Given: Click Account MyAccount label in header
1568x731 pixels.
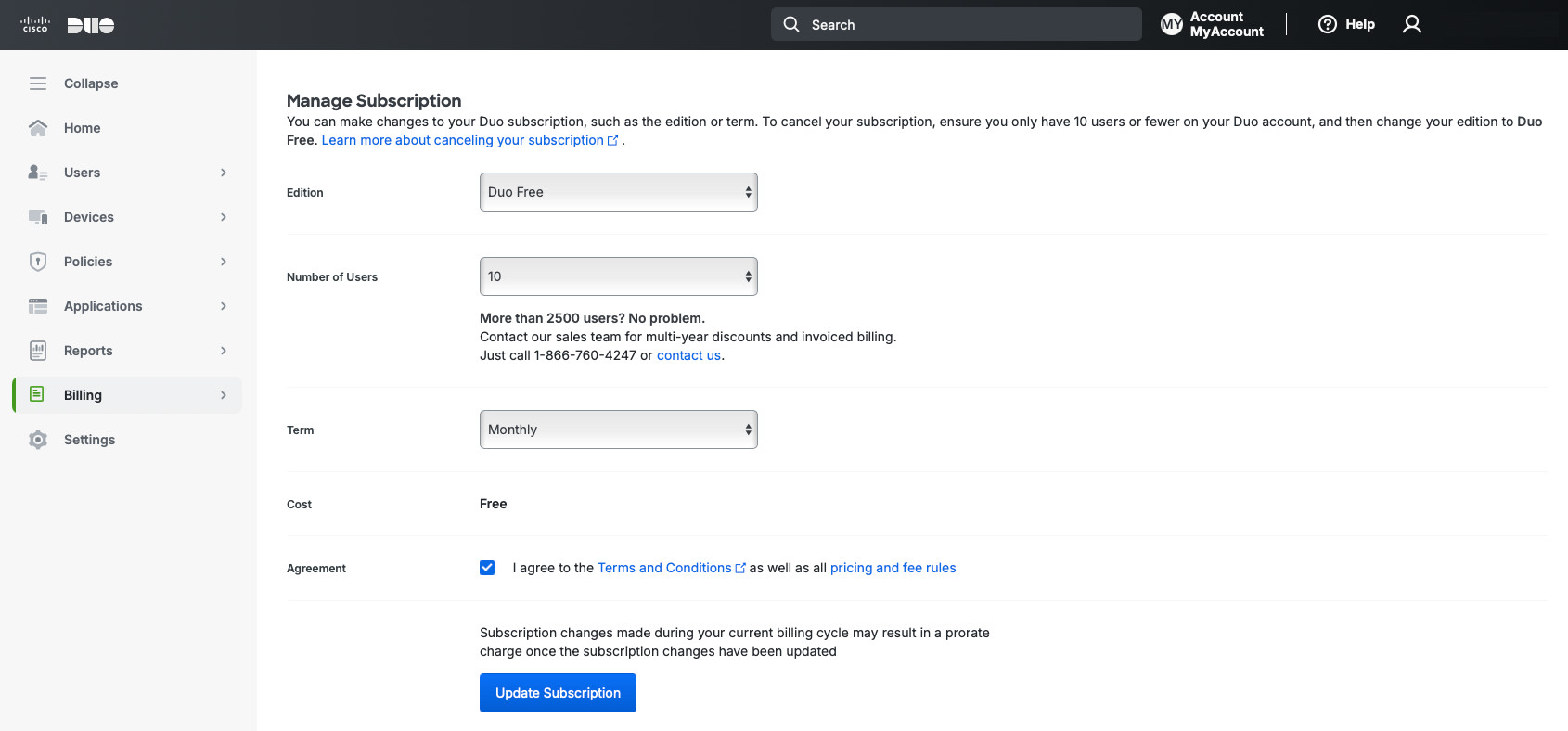Looking at the screenshot, I should (x=1227, y=24).
